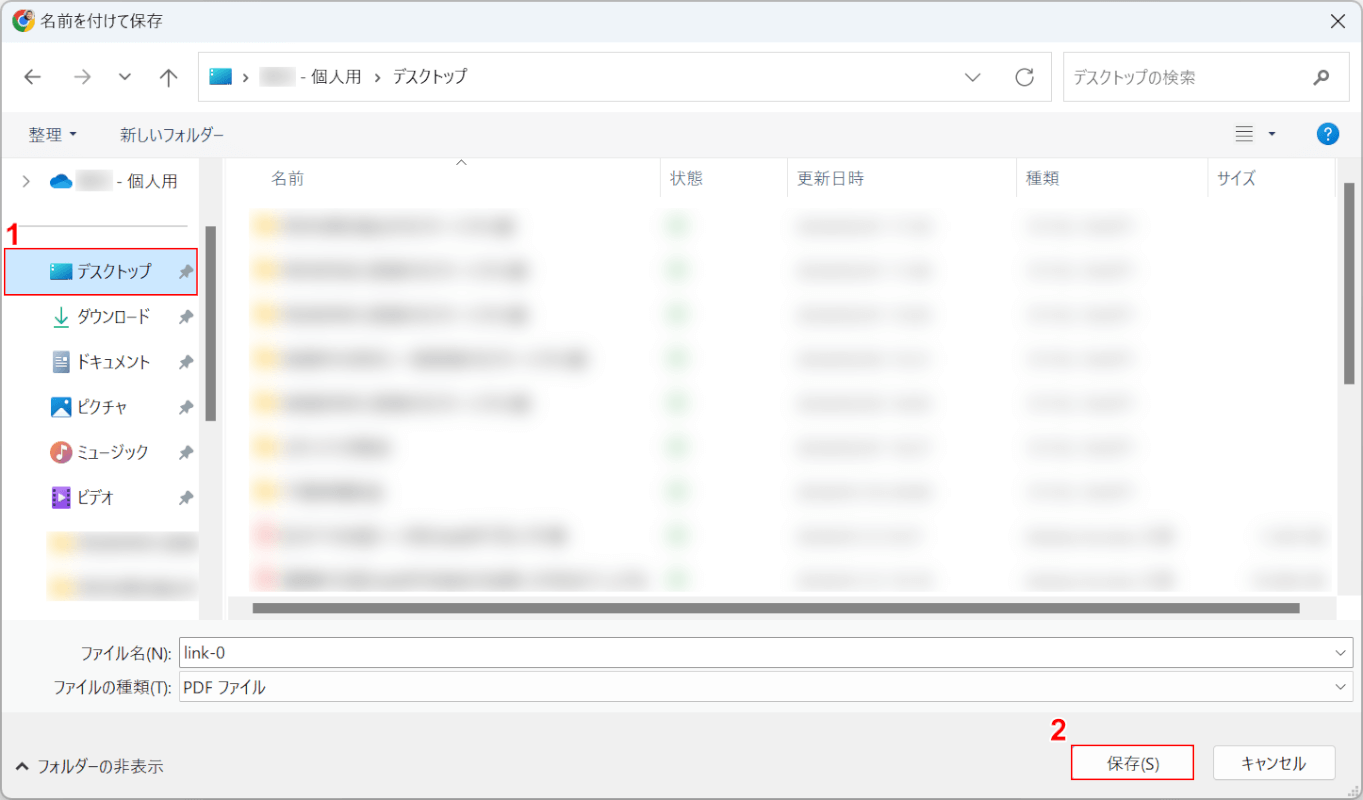Expand the OneDrive 個人用 tree node
This screenshot has height=800, width=1363.
(27, 181)
